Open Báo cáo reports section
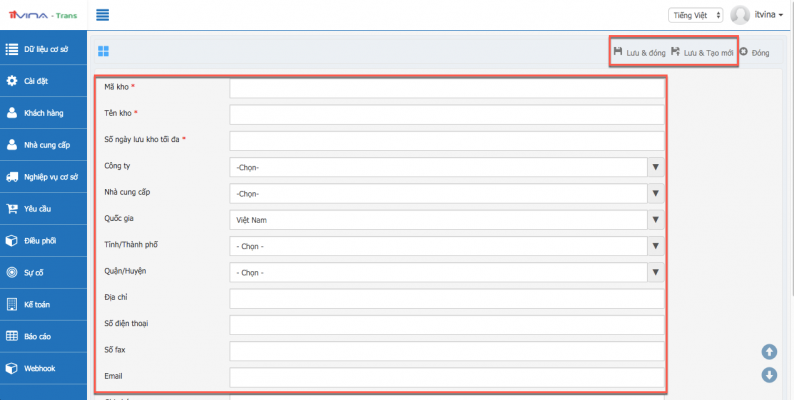 [x=43, y=336]
